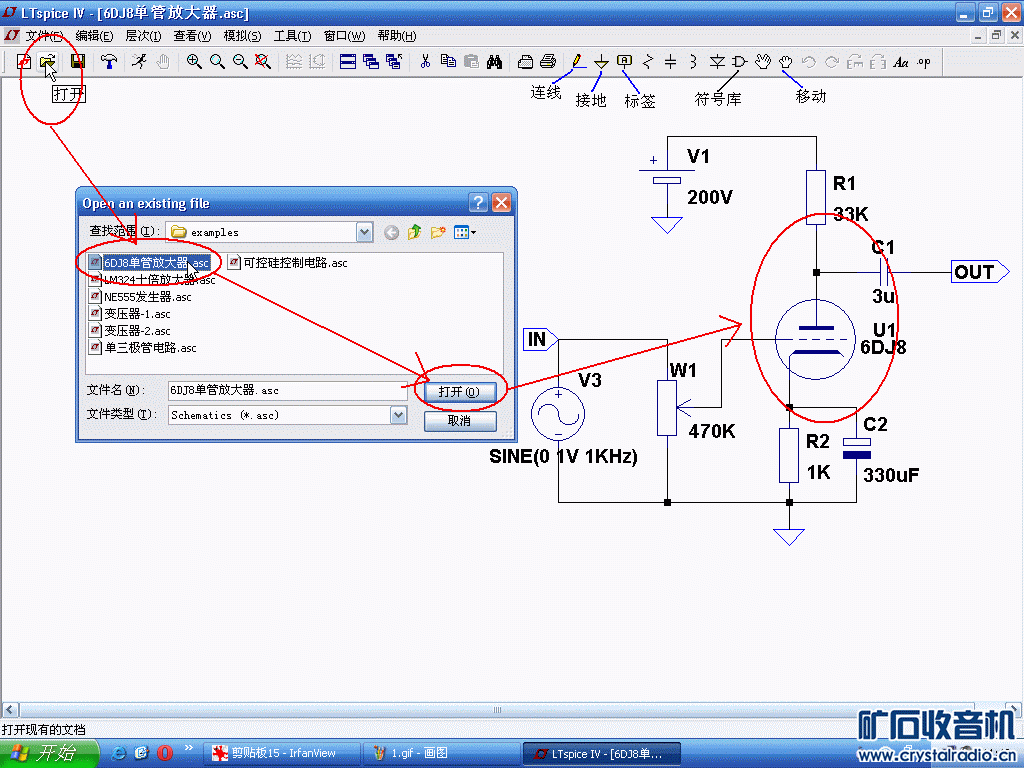Click the Text 'Aa' tool icon
This screenshot has height=768, width=1024.
point(901,61)
